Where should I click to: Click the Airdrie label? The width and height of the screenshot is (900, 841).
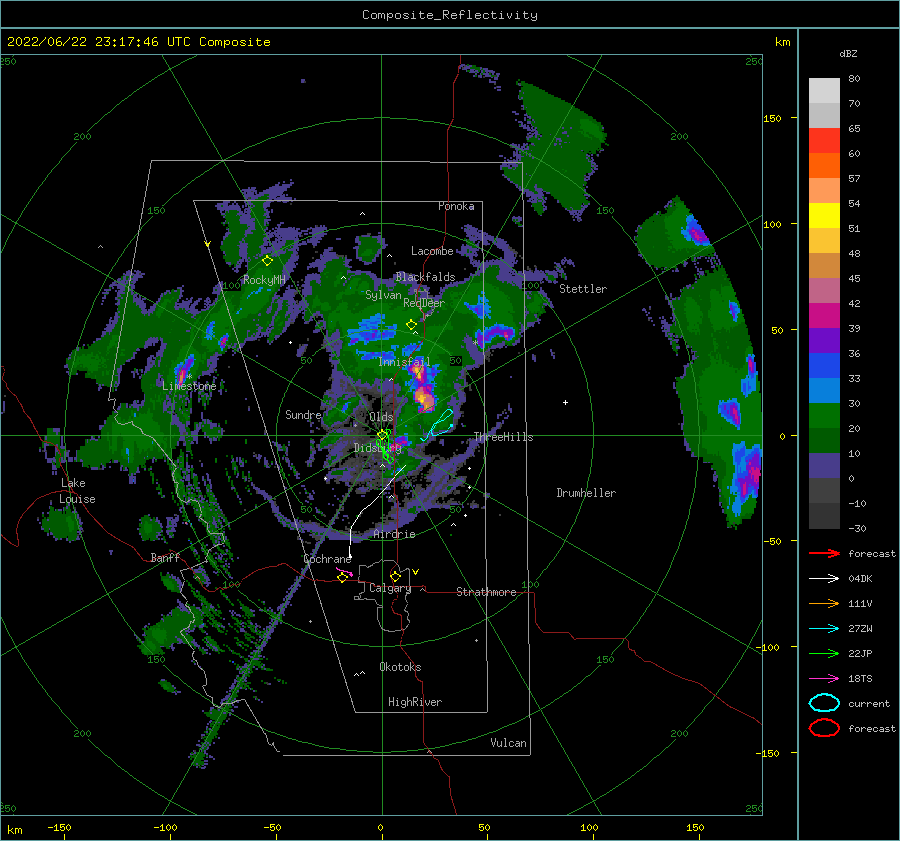394,534
